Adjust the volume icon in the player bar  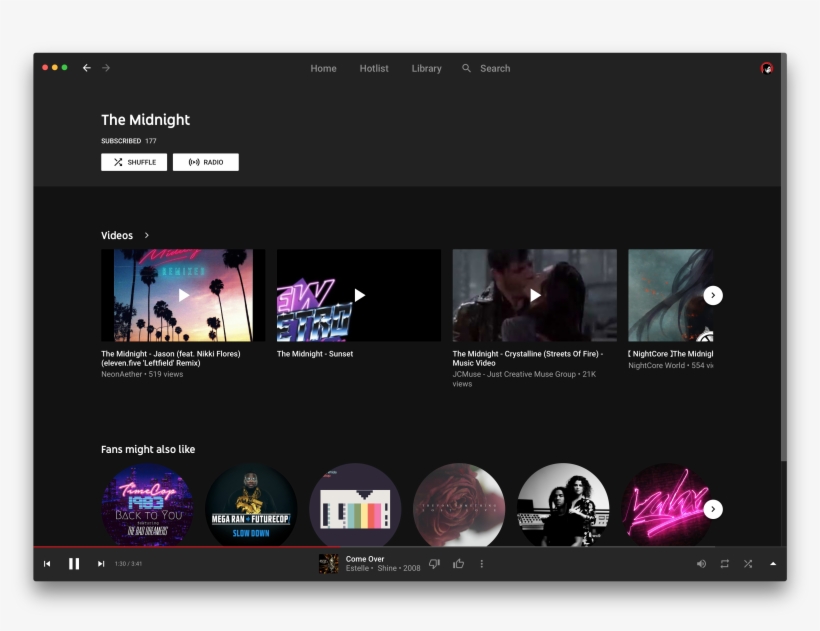[x=701, y=564]
